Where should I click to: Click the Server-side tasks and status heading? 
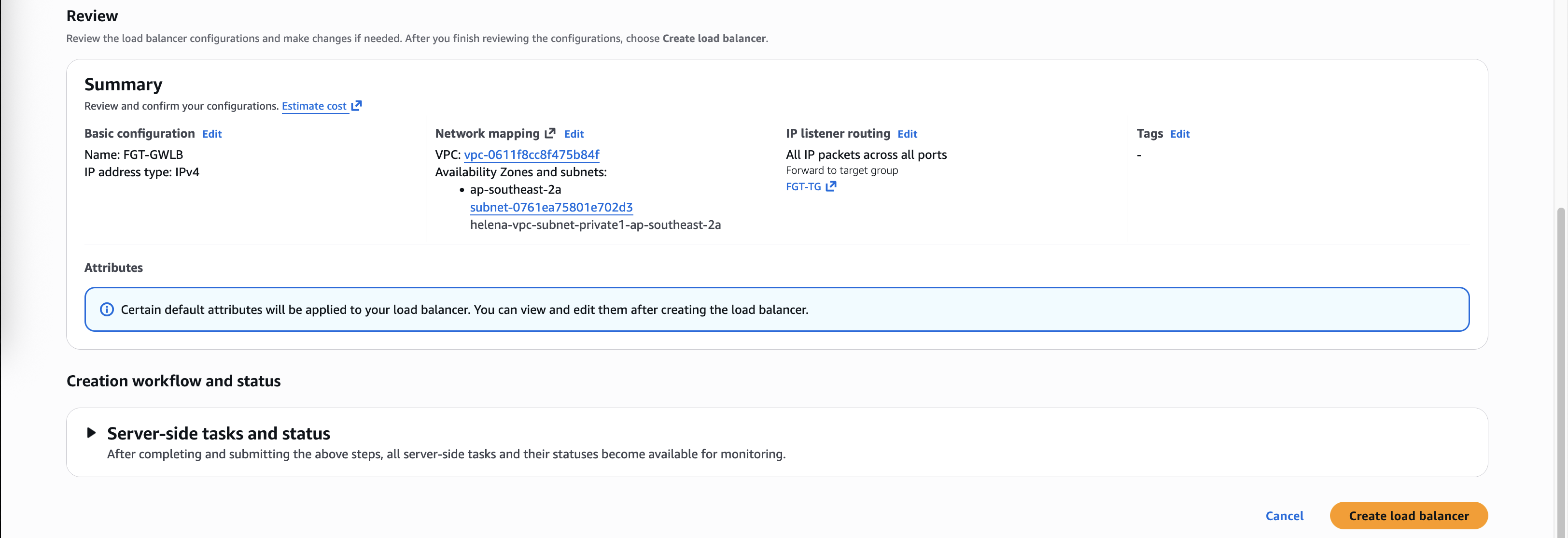point(219,433)
